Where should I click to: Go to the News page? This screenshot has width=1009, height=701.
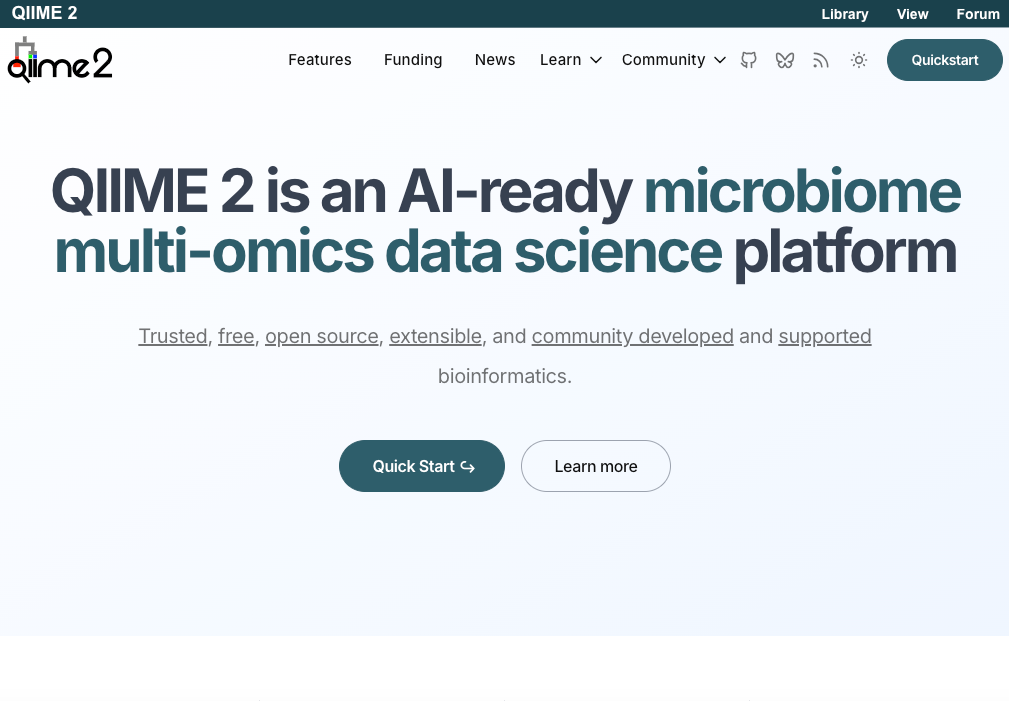[495, 60]
